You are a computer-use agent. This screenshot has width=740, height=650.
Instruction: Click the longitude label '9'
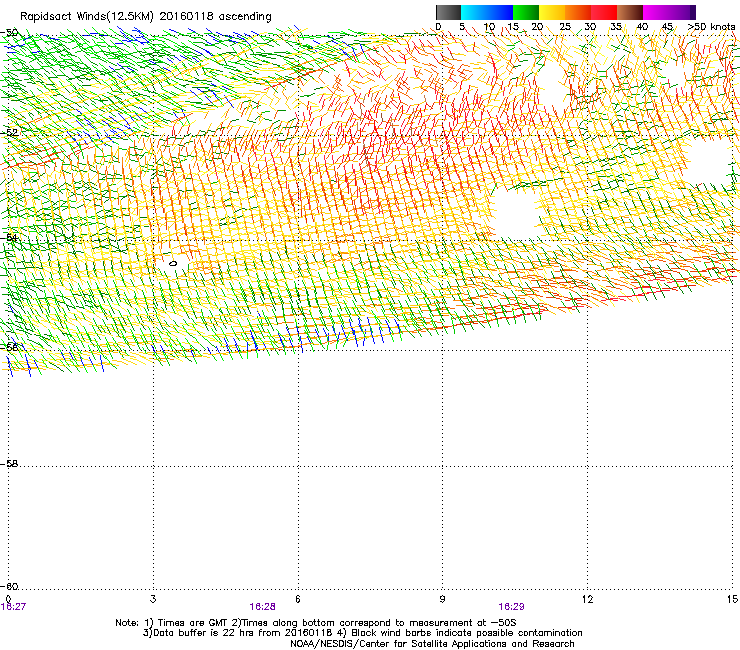tap(442, 599)
